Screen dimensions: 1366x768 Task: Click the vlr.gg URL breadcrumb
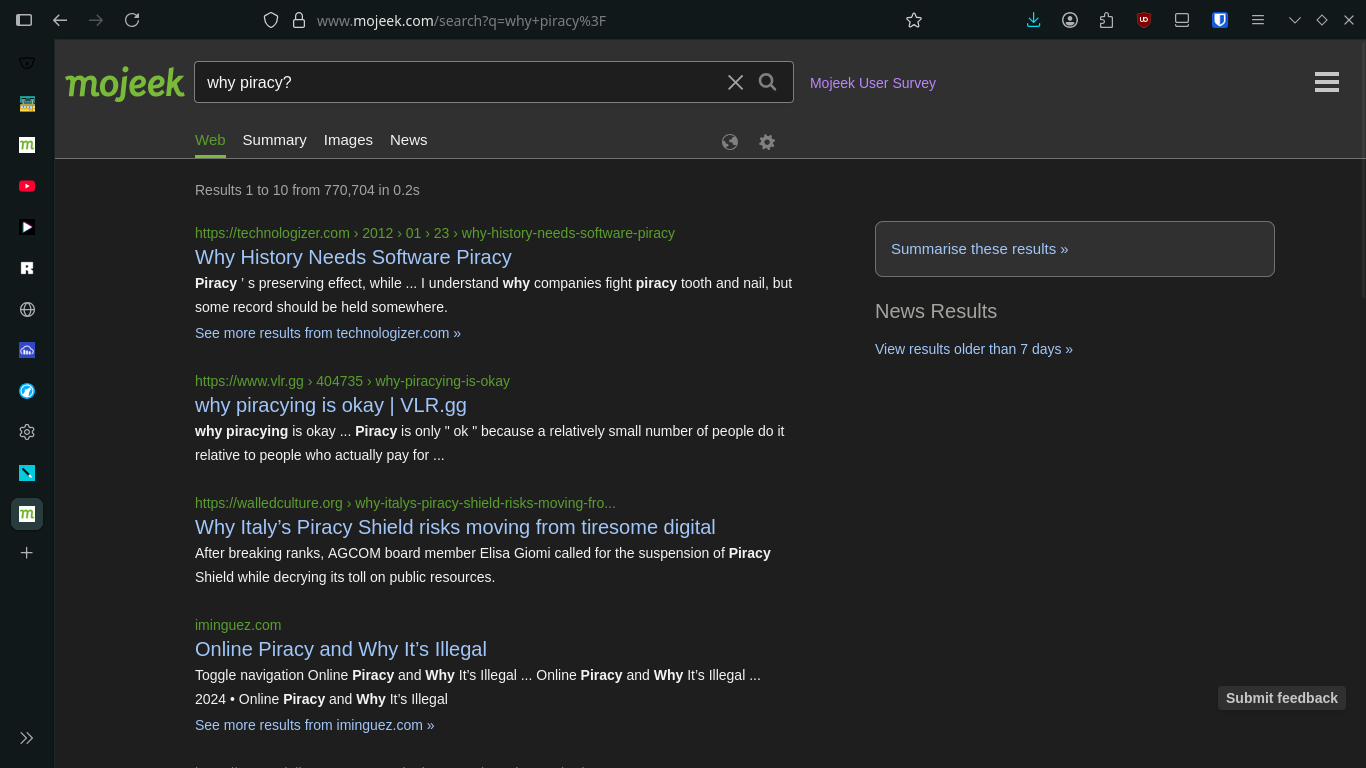click(352, 381)
